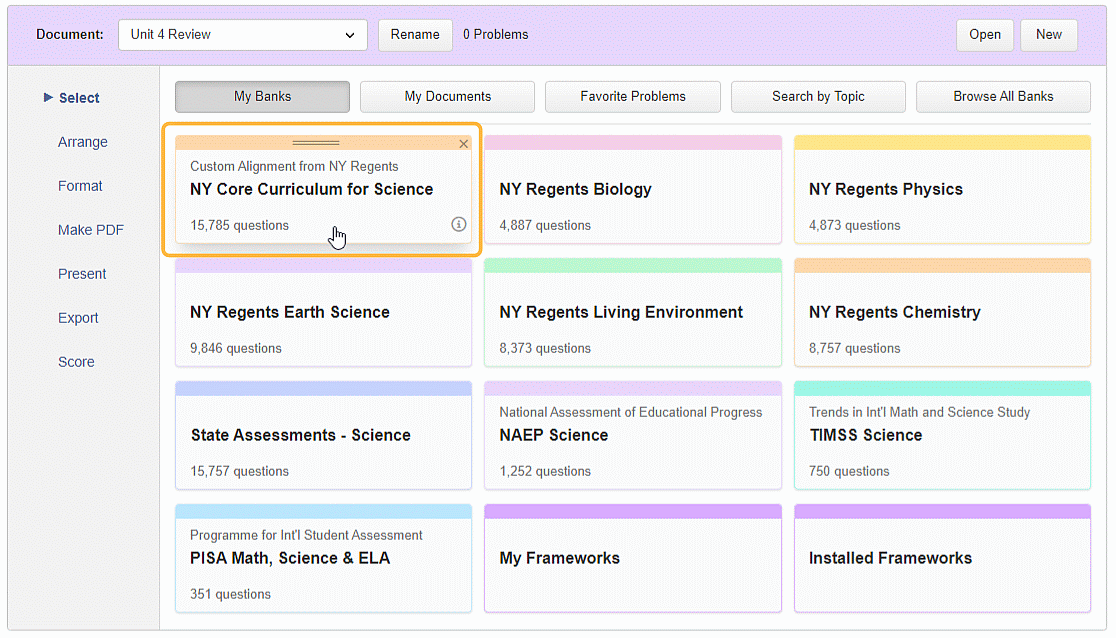Close the NY Core Curriculum card
Viewport: 1116px width, 638px height.
463,144
